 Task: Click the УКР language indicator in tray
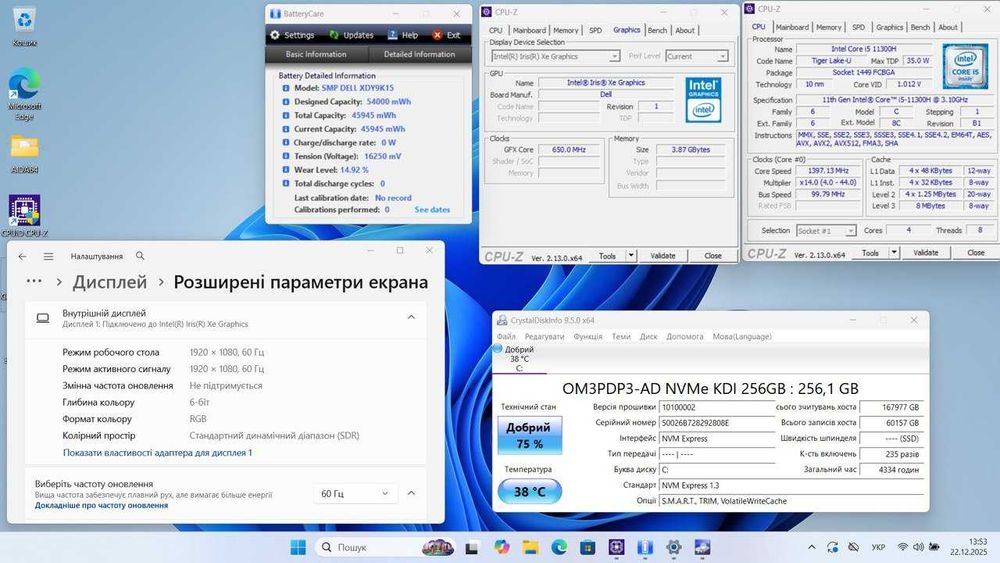tap(878, 547)
